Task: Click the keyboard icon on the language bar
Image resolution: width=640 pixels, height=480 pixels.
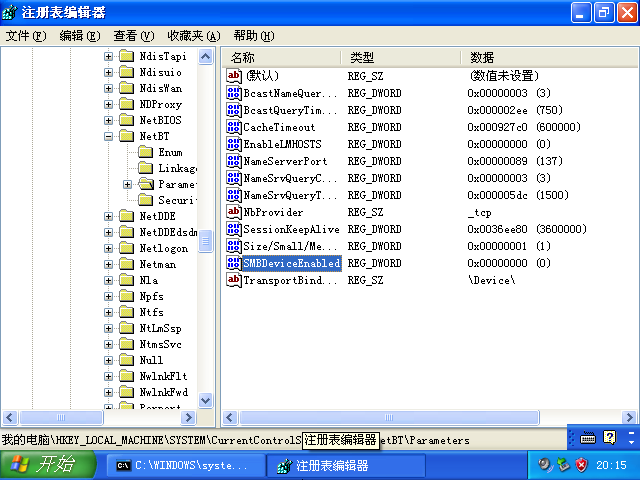Action: tap(588, 438)
